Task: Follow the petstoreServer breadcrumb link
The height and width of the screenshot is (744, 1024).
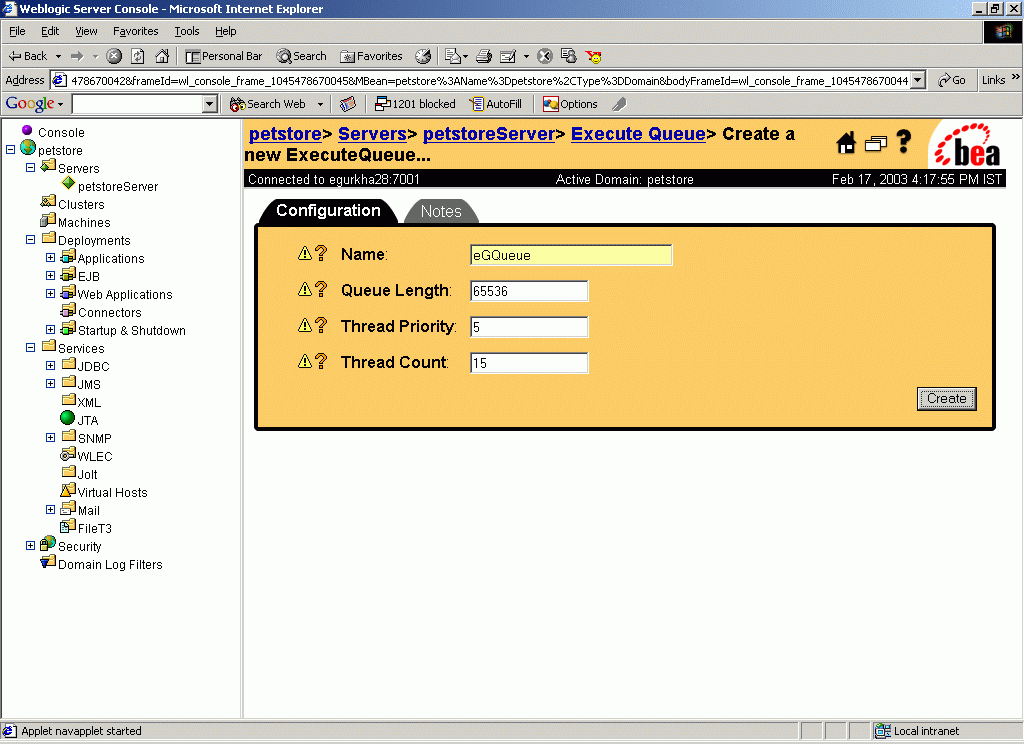Action: 489,134
